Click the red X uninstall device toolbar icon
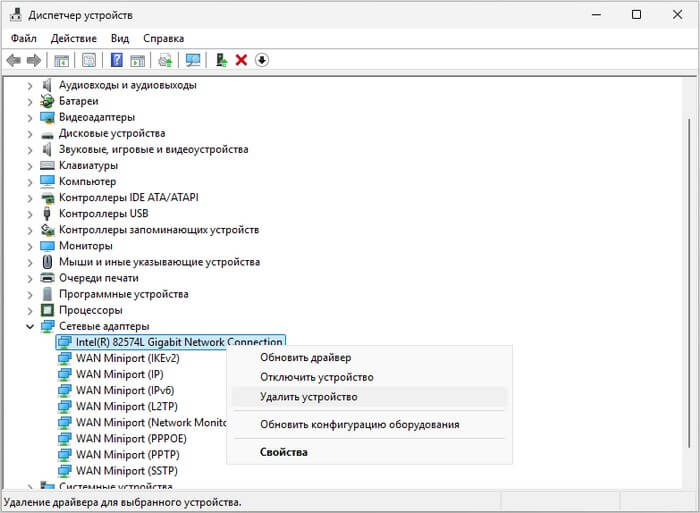The height and width of the screenshot is (513, 700). [241, 60]
